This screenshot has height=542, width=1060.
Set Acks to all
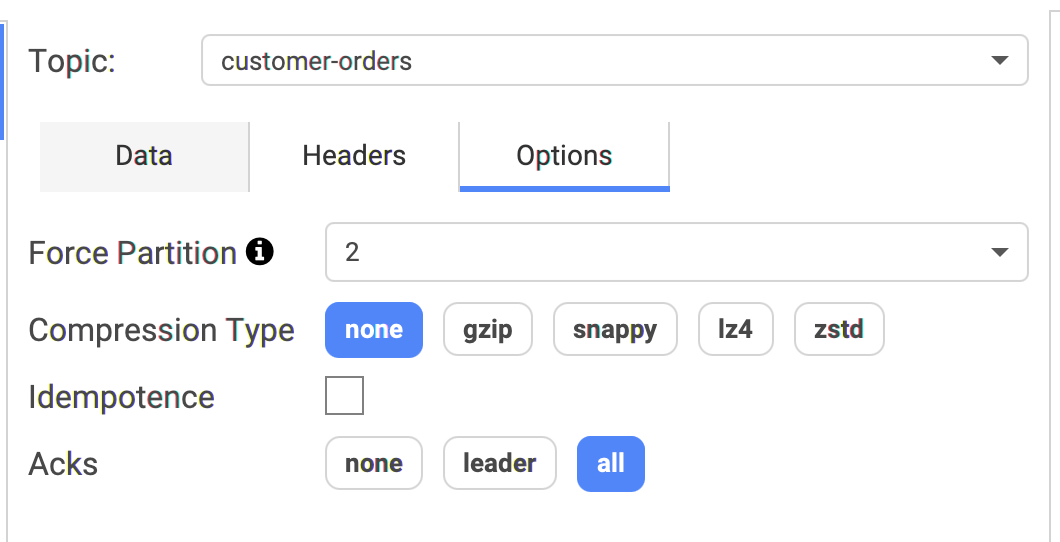610,464
